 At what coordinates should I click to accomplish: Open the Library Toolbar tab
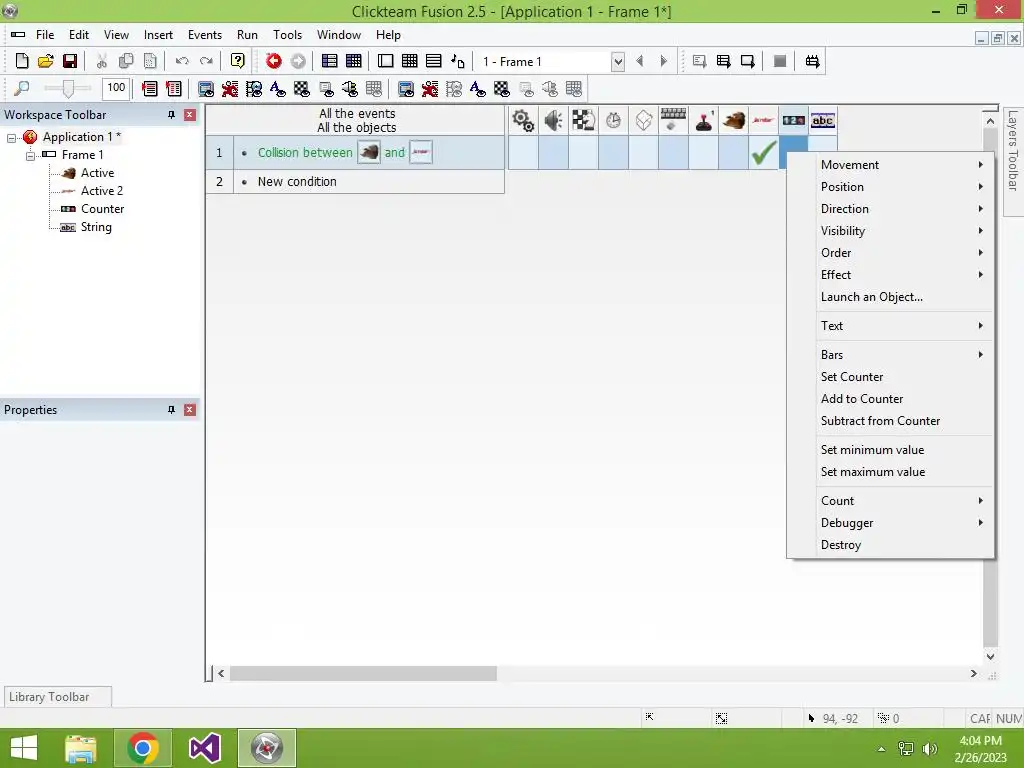(57, 697)
